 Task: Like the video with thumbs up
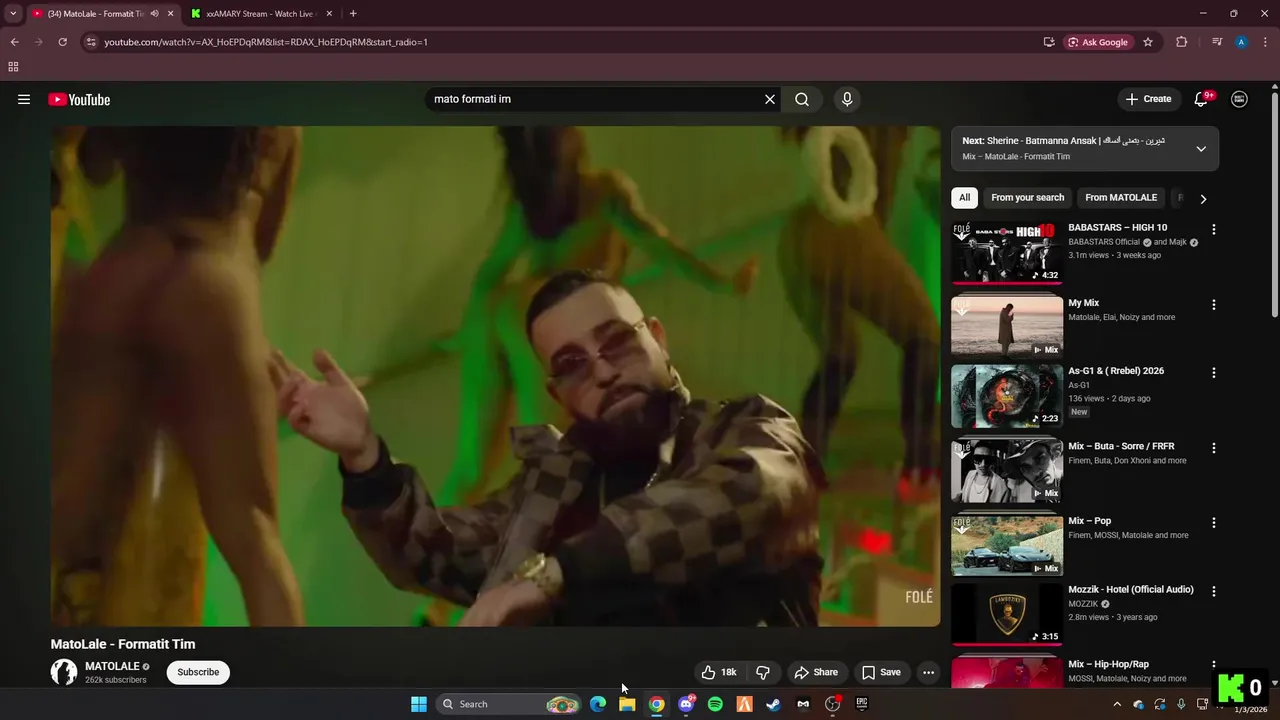(x=718, y=672)
